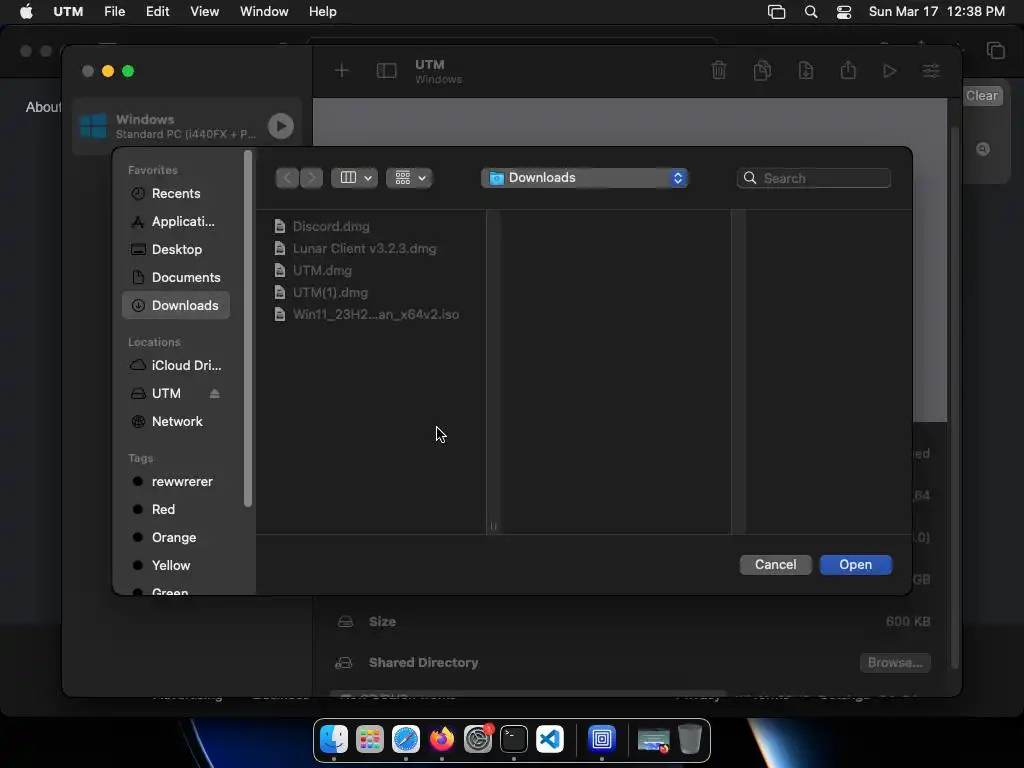1024x768 pixels.
Task: Open Spotlight search in menu bar
Action: coord(811,12)
